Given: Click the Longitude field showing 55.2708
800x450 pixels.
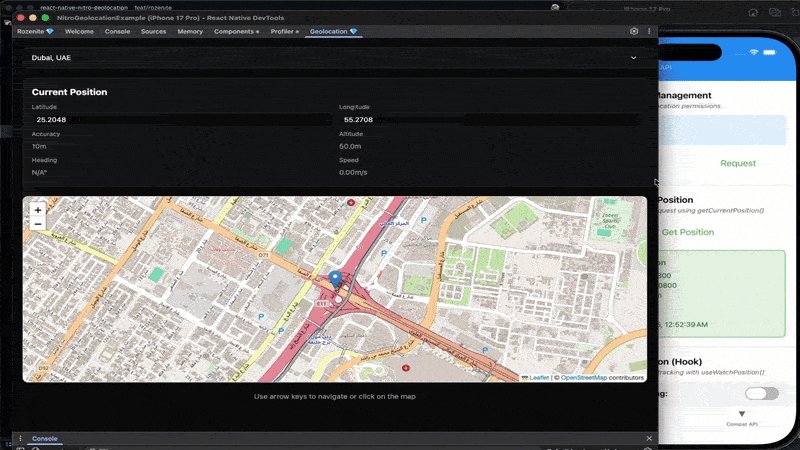Looking at the screenshot, I should point(488,119).
